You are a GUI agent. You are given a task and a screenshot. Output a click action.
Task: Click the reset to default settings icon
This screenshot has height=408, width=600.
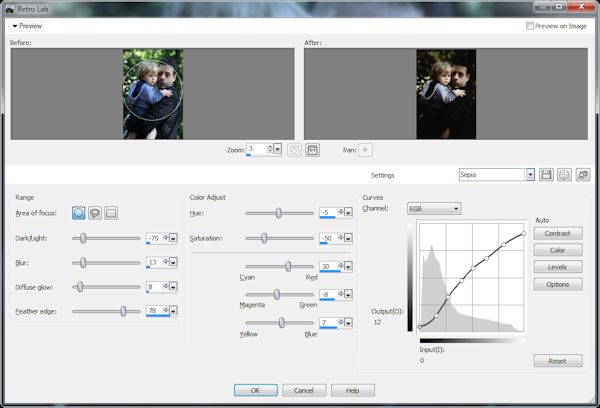[564, 174]
